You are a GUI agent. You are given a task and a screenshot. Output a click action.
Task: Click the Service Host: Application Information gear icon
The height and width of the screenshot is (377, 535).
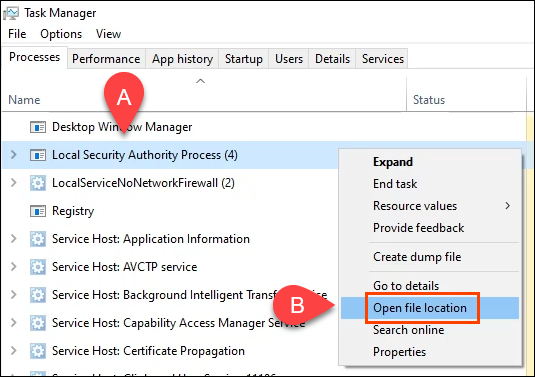click(x=38, y=239)
